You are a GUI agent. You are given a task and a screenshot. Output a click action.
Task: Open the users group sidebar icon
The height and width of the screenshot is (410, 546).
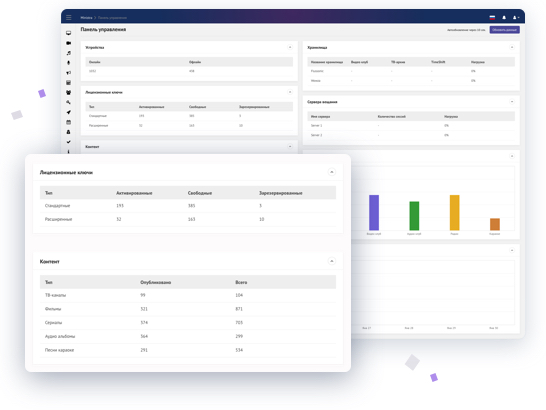click(69, 92)
